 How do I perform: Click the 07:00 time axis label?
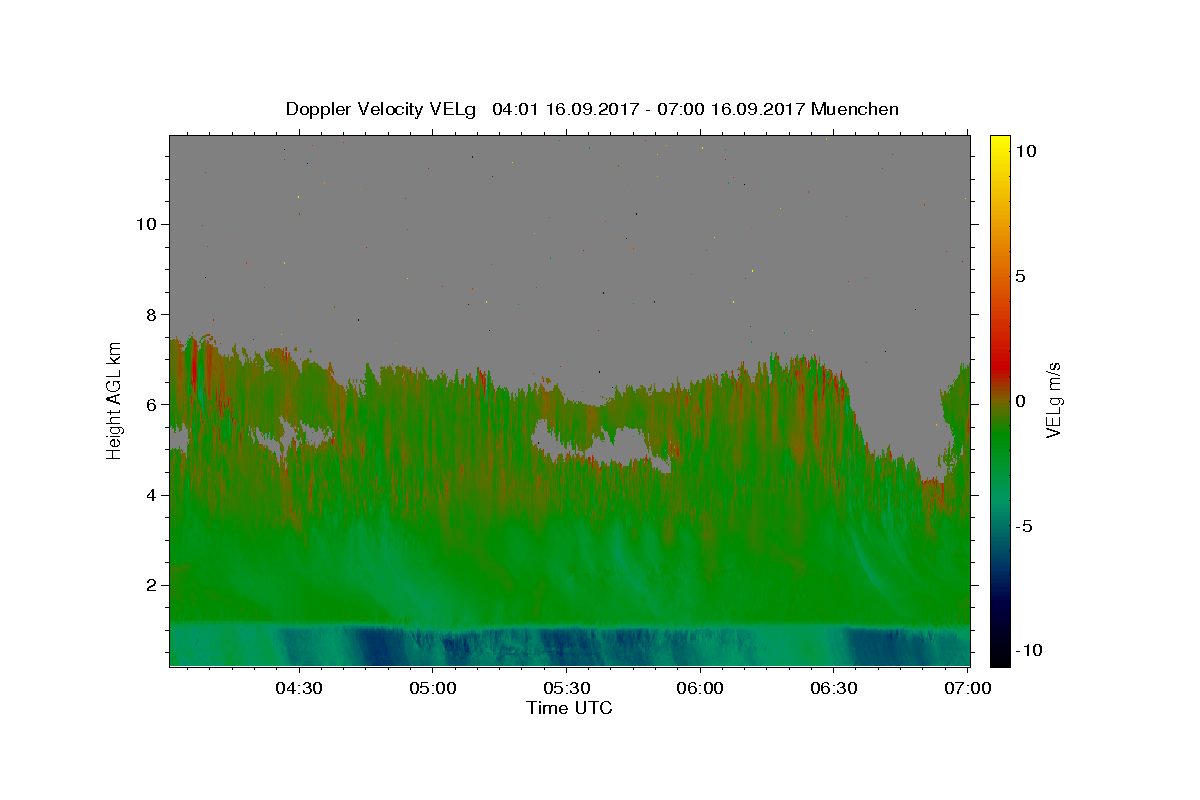(x=968, y=688)
